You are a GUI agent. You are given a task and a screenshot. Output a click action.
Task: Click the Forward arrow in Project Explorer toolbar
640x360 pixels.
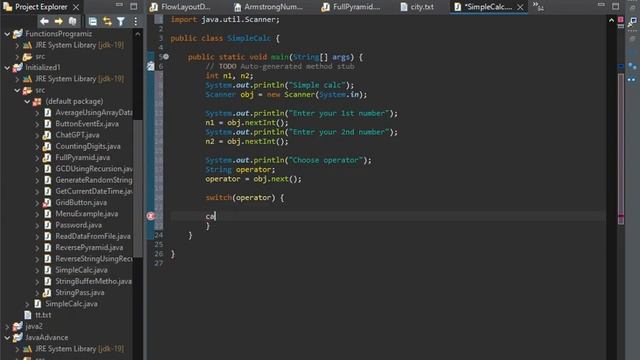pyautogui.click(x=58, y=21)
